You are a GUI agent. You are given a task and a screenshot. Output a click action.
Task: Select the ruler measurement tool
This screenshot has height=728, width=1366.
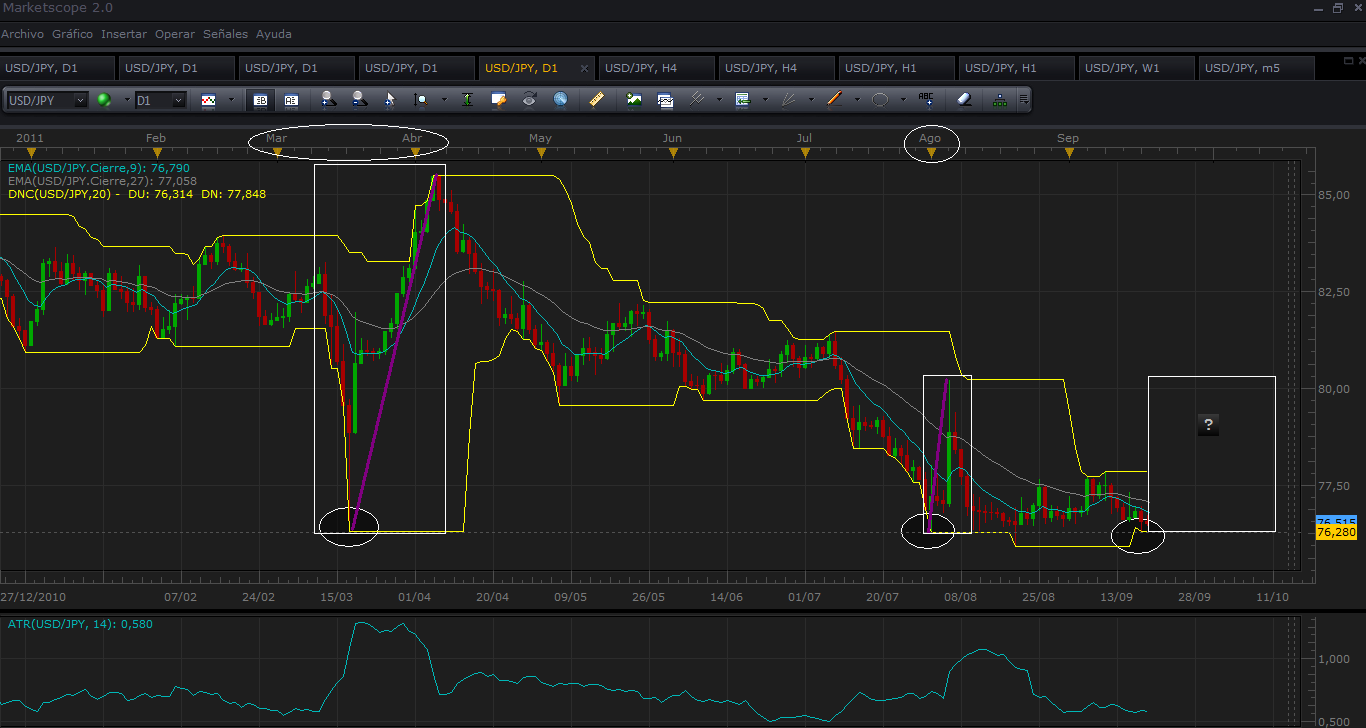point(596,100)
